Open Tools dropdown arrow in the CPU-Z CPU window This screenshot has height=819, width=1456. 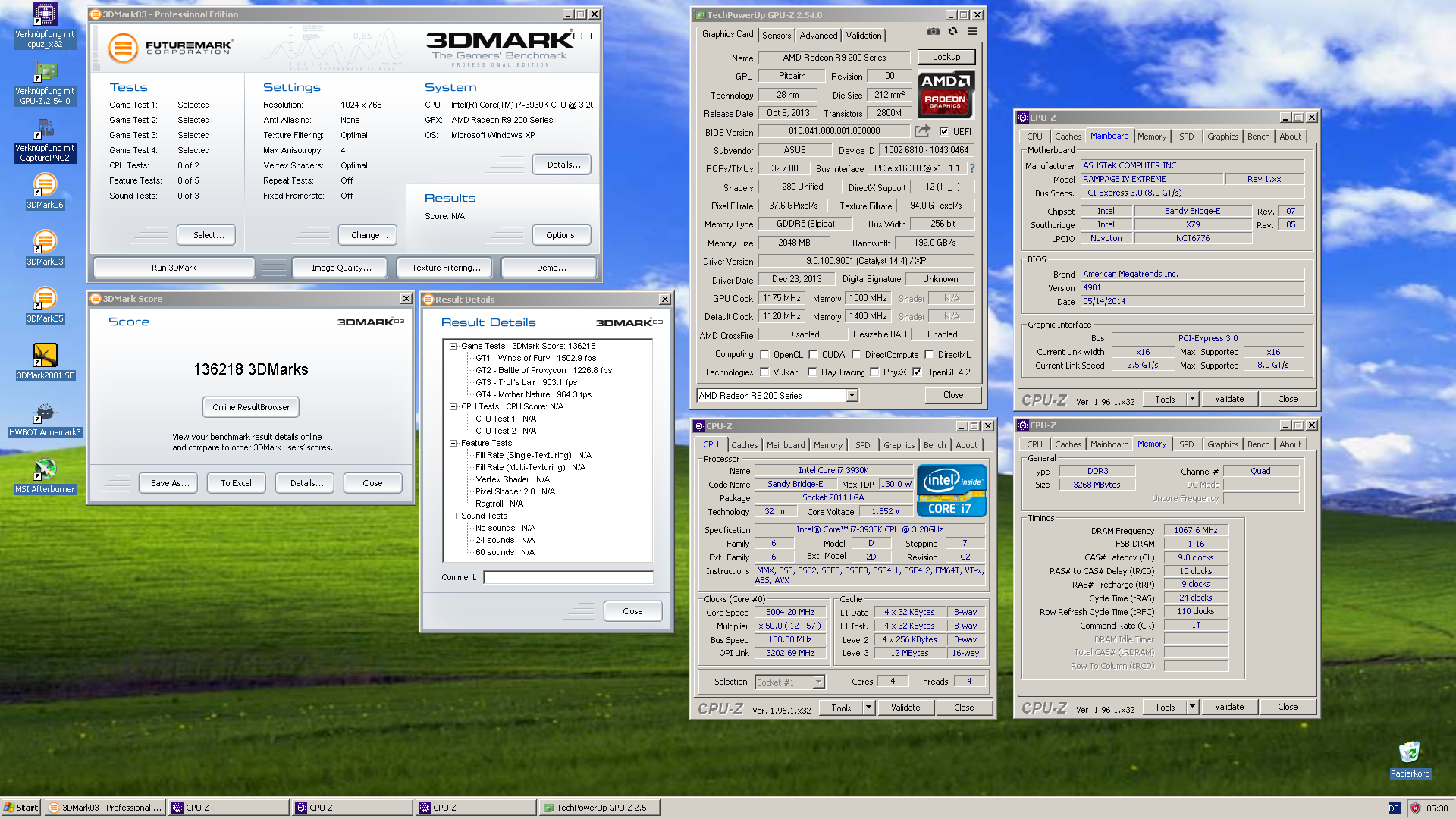868,708
